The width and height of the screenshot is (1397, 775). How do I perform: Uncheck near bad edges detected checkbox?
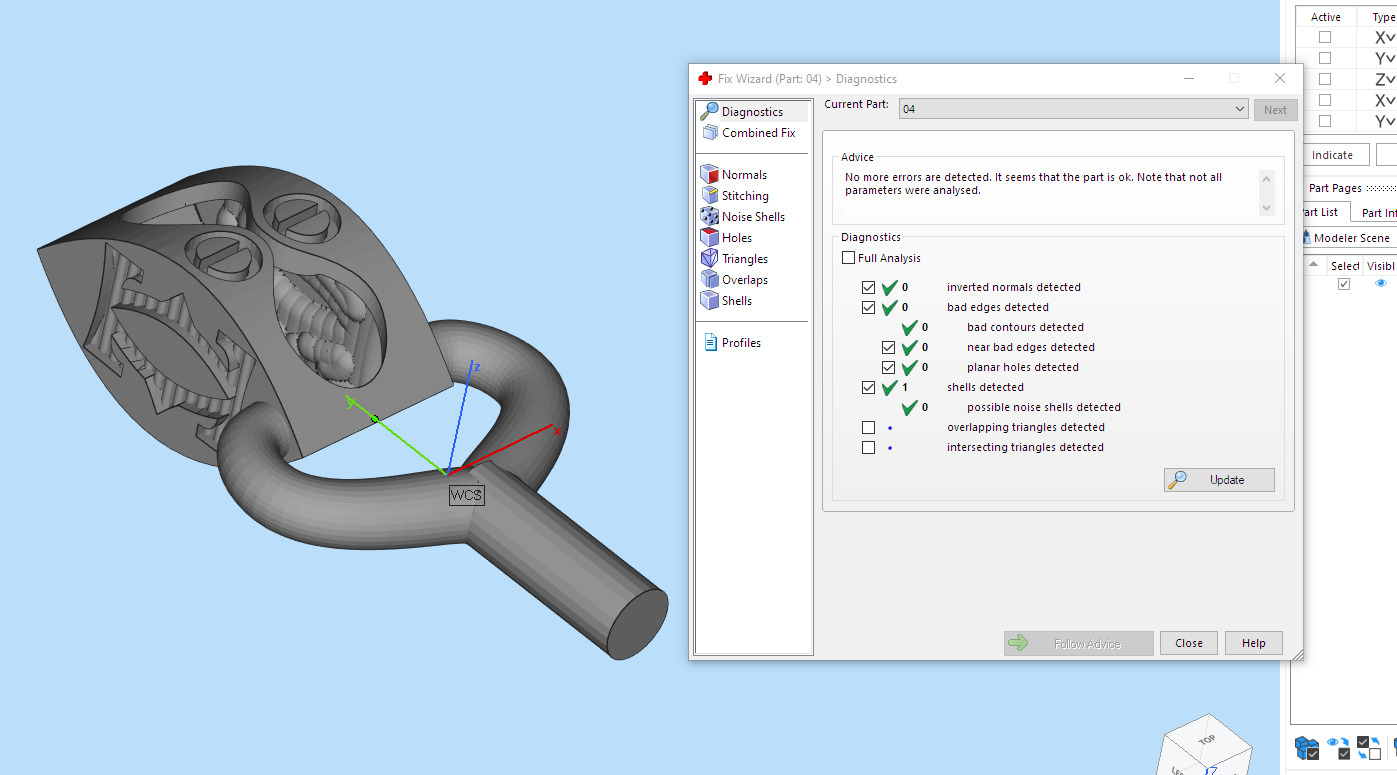click(888, 348)
